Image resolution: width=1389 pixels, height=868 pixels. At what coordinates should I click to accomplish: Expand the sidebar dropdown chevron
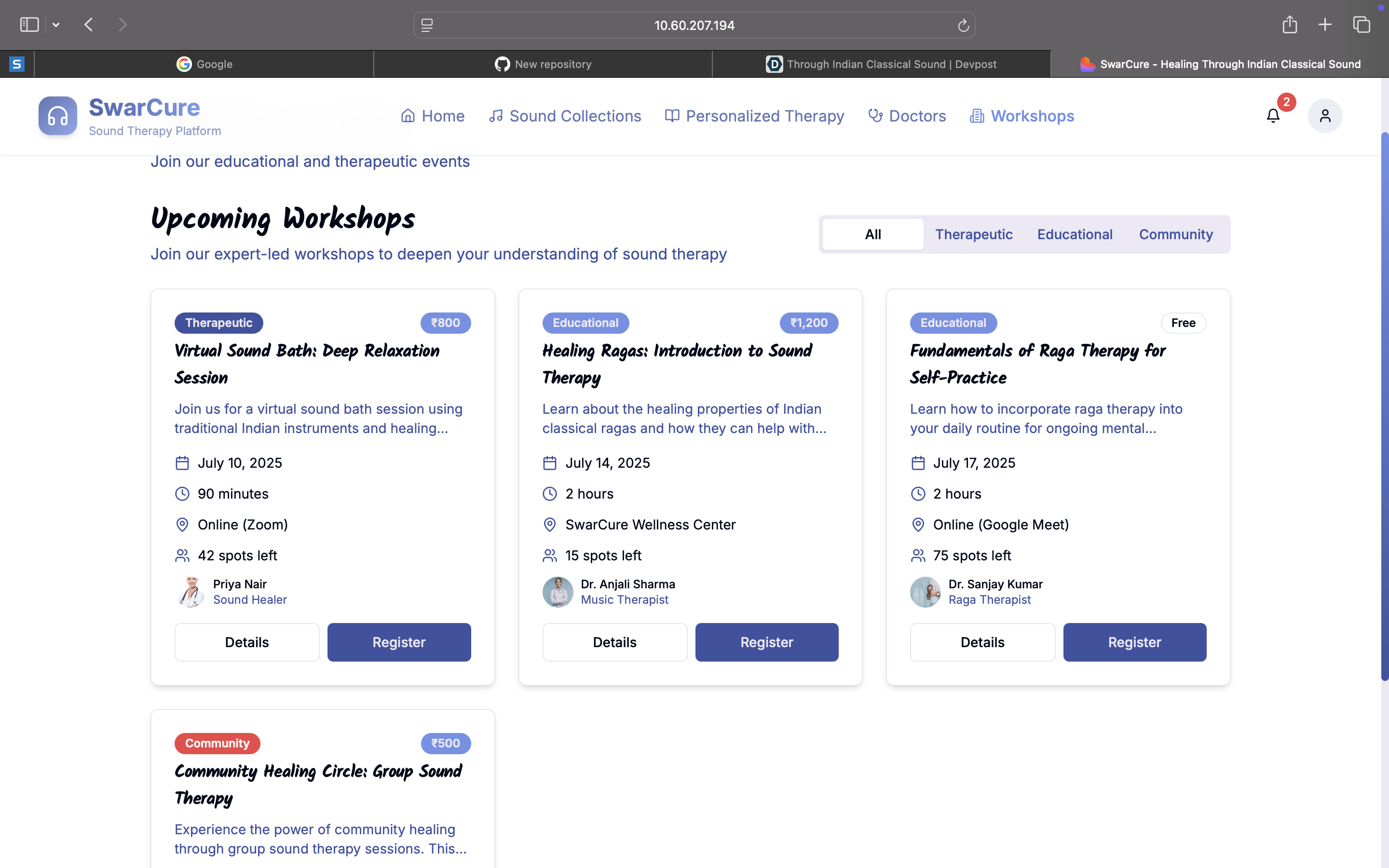click(x=55, y=25)
